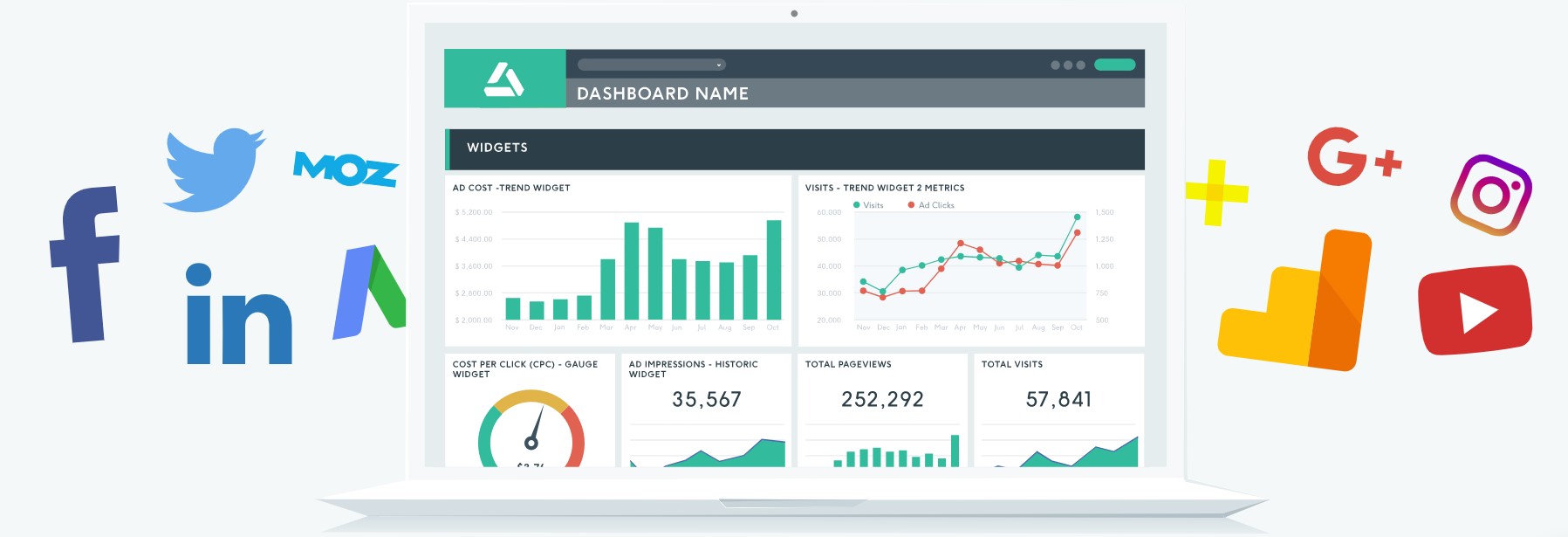Click the Nov bar in Ad Cost chart
Viewport: 1568px width, 537px height.
click(x=513, y=308)
